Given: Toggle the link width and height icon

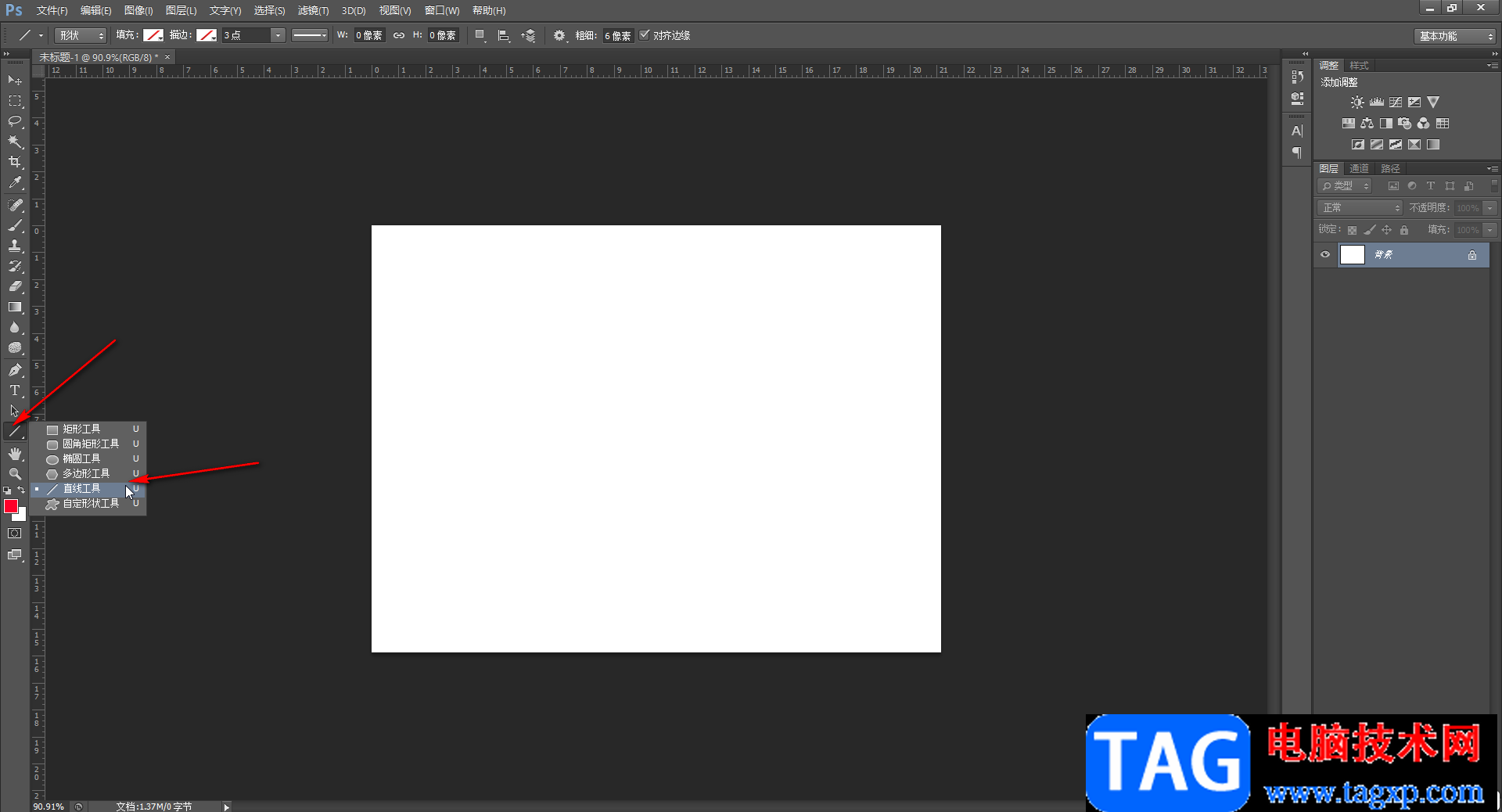Looking at the screenshot, I should pyautogui.click(x=399, y=36).
